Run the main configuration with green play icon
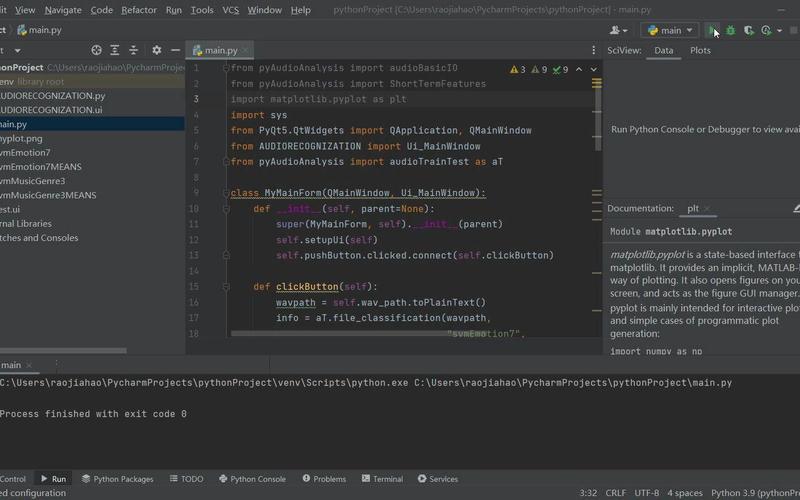The height and width of the screenshot is (500, 800). (x=712, y=31)
